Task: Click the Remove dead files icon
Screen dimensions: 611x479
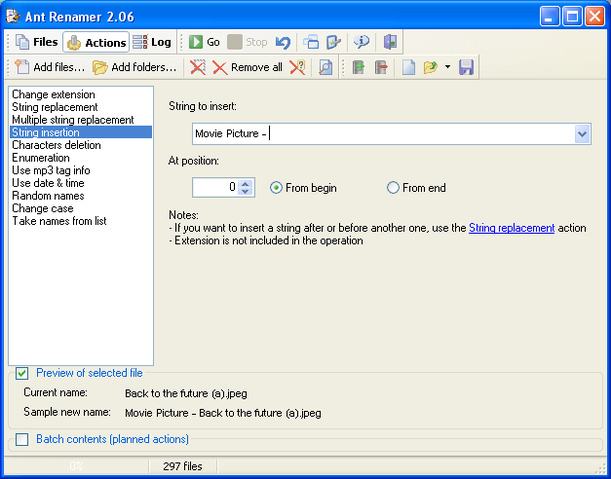Action: pos(297,67)
